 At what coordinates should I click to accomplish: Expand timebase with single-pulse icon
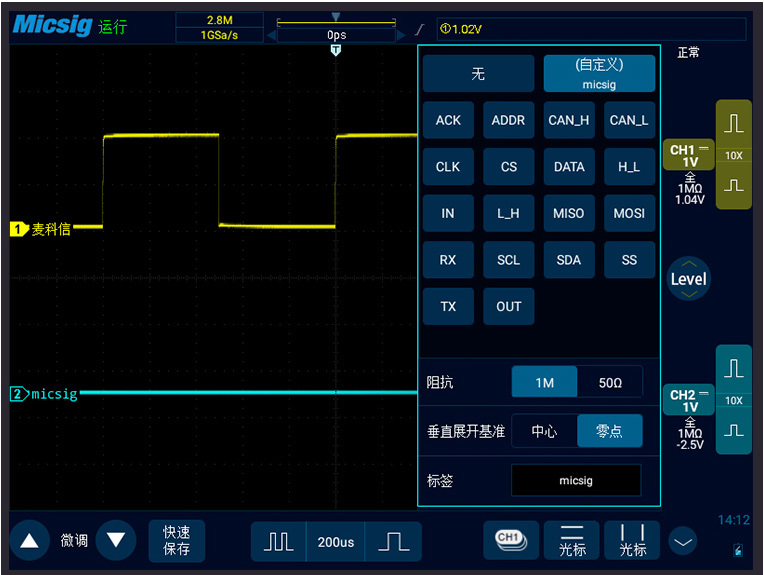394,542
